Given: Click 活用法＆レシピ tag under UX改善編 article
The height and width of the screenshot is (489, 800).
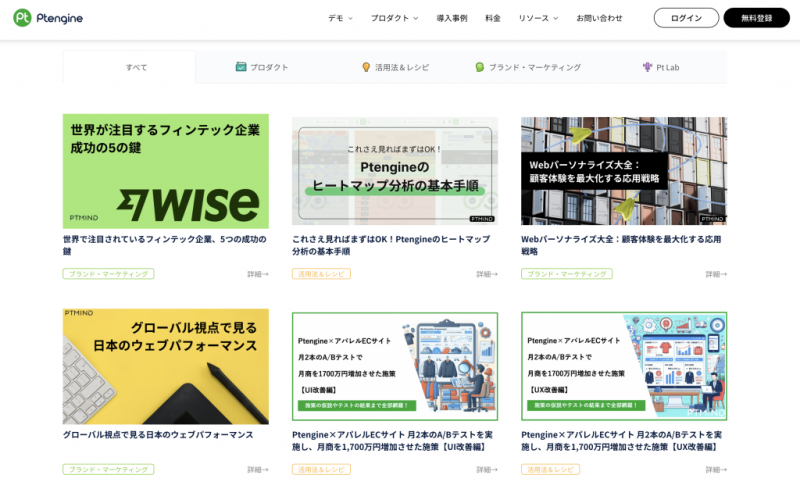Looking at the screenshot, I should (x=550, y=470).
